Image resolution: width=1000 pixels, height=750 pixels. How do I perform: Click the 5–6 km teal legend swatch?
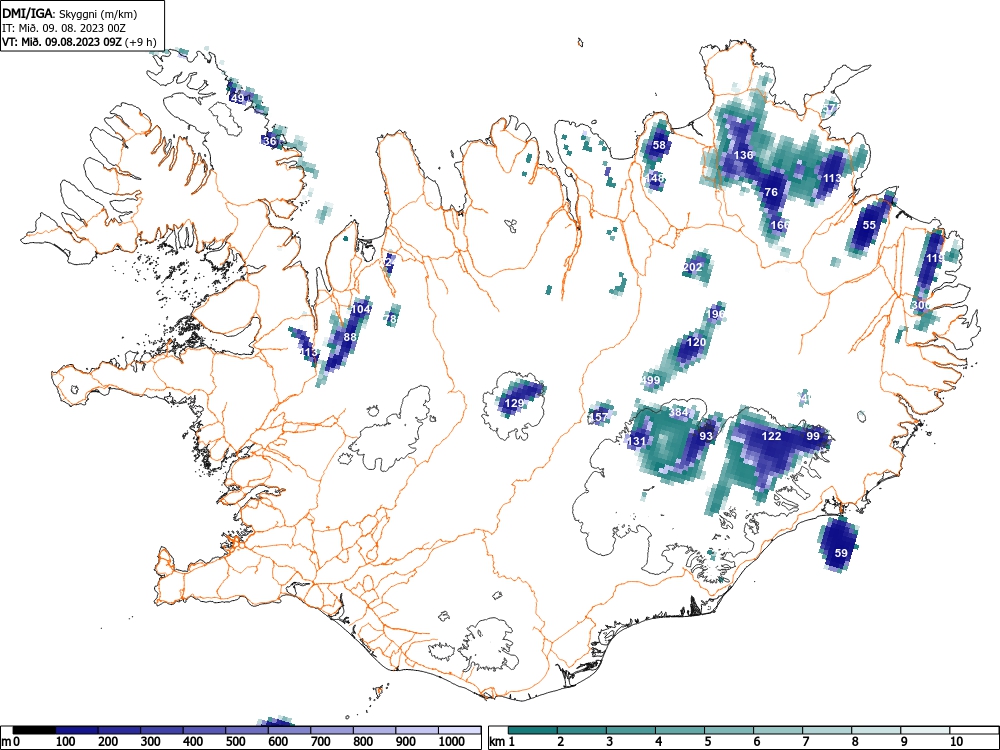click(x=729, y=730)
